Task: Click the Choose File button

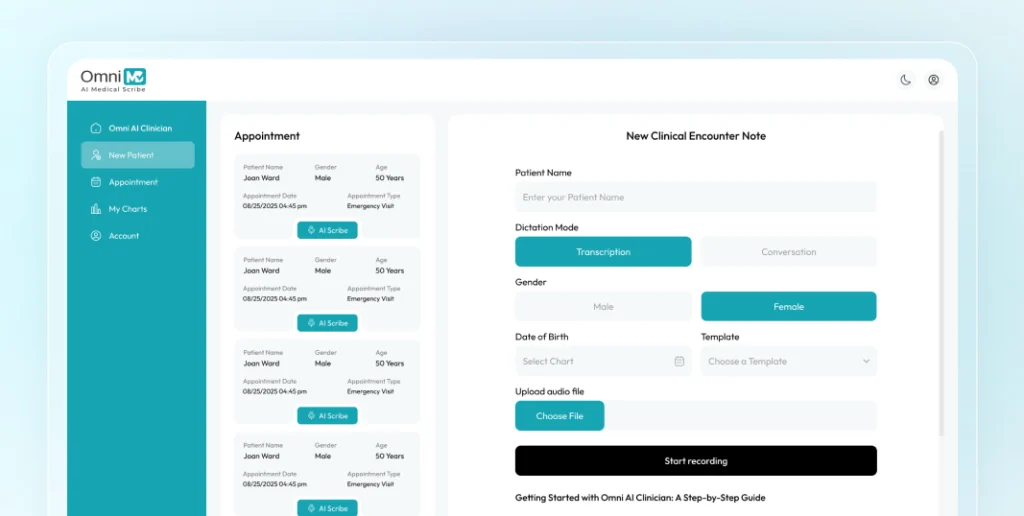Action: tap(559, 416)
